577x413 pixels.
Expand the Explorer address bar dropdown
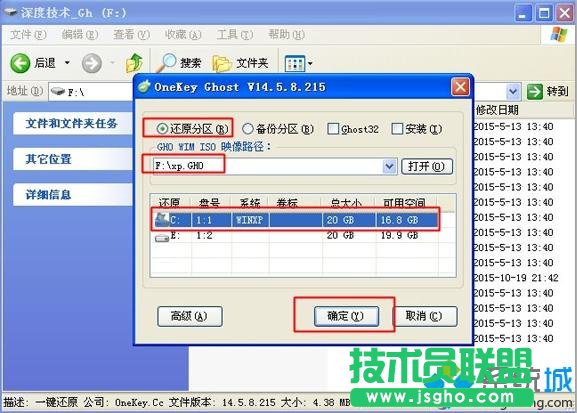tap(513, 92)
